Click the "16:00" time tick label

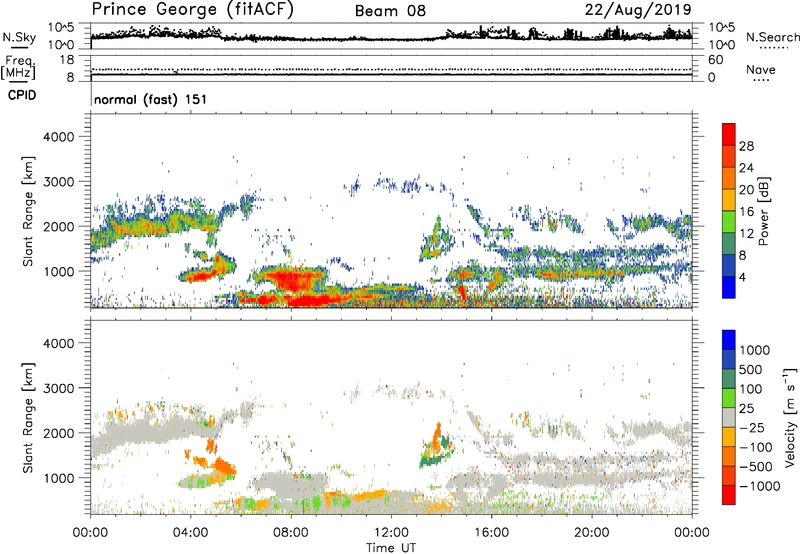pyautogui.click(x=491, y=533)
